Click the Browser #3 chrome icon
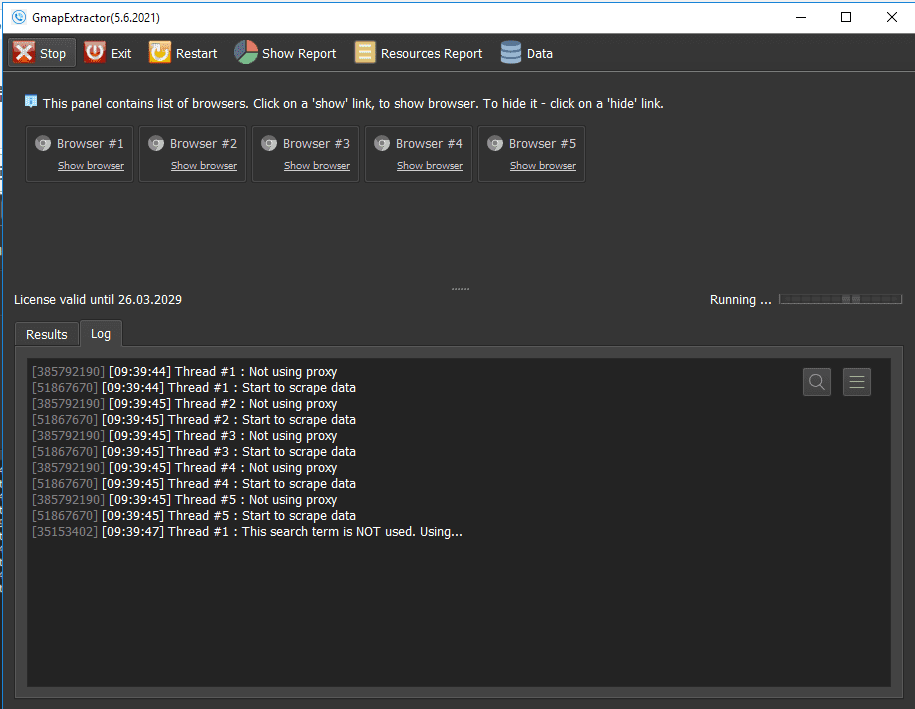 tap(269, 144)
